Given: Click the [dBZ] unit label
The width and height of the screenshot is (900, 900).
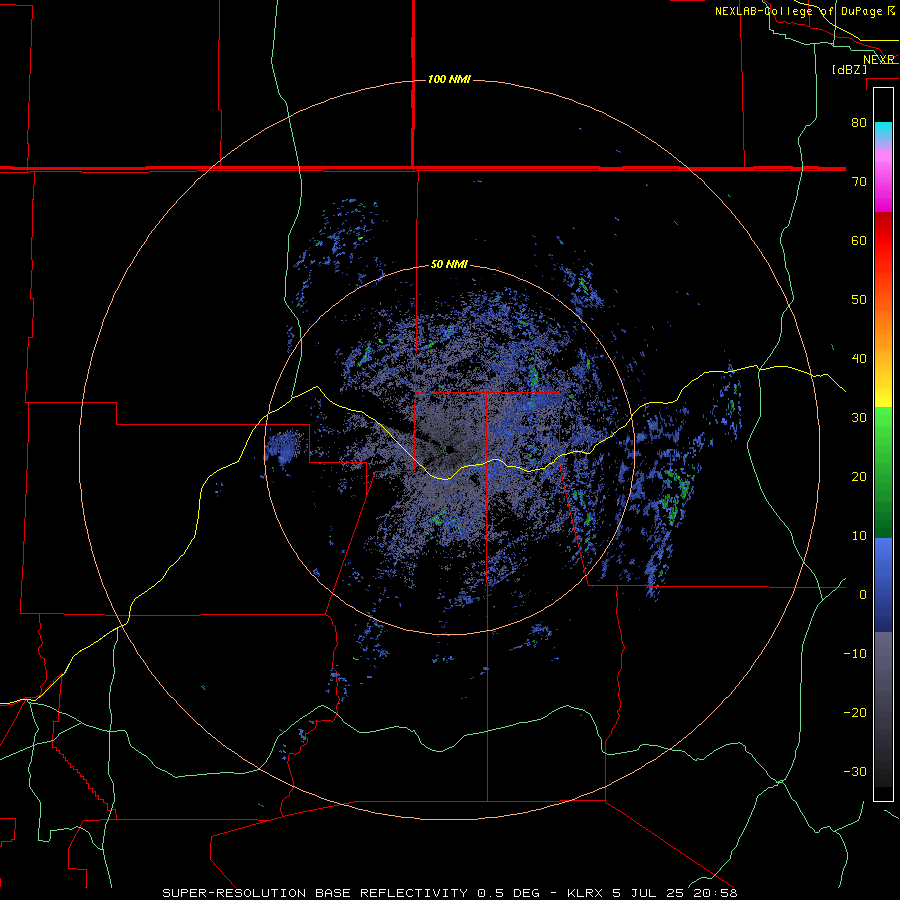Looking at the screenshot, I should point(849,69).
